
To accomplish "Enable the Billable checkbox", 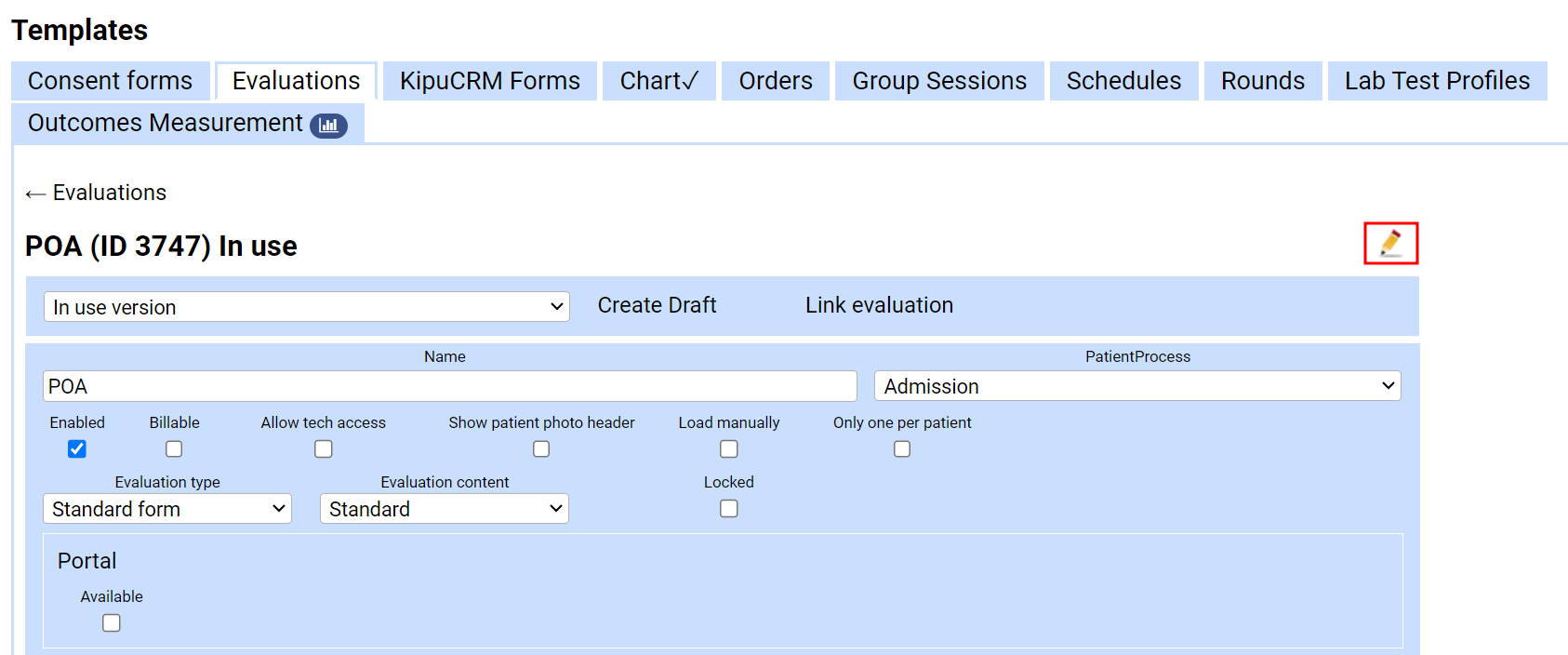I will (174, 449).
